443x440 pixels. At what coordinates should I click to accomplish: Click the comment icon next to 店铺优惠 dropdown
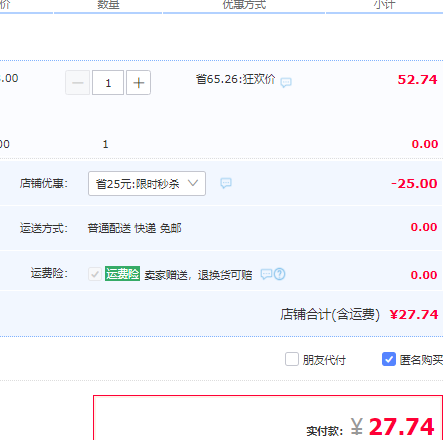[x=226, y=183]
